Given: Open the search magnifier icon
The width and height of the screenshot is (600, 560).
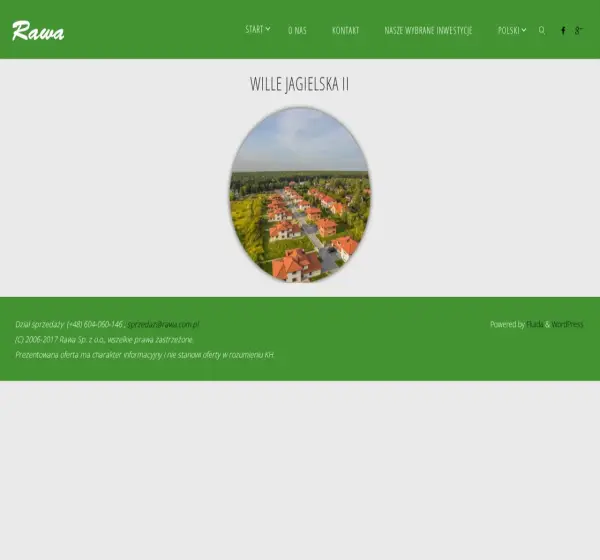Looking at the screenshot, I should tap(542, 30).
